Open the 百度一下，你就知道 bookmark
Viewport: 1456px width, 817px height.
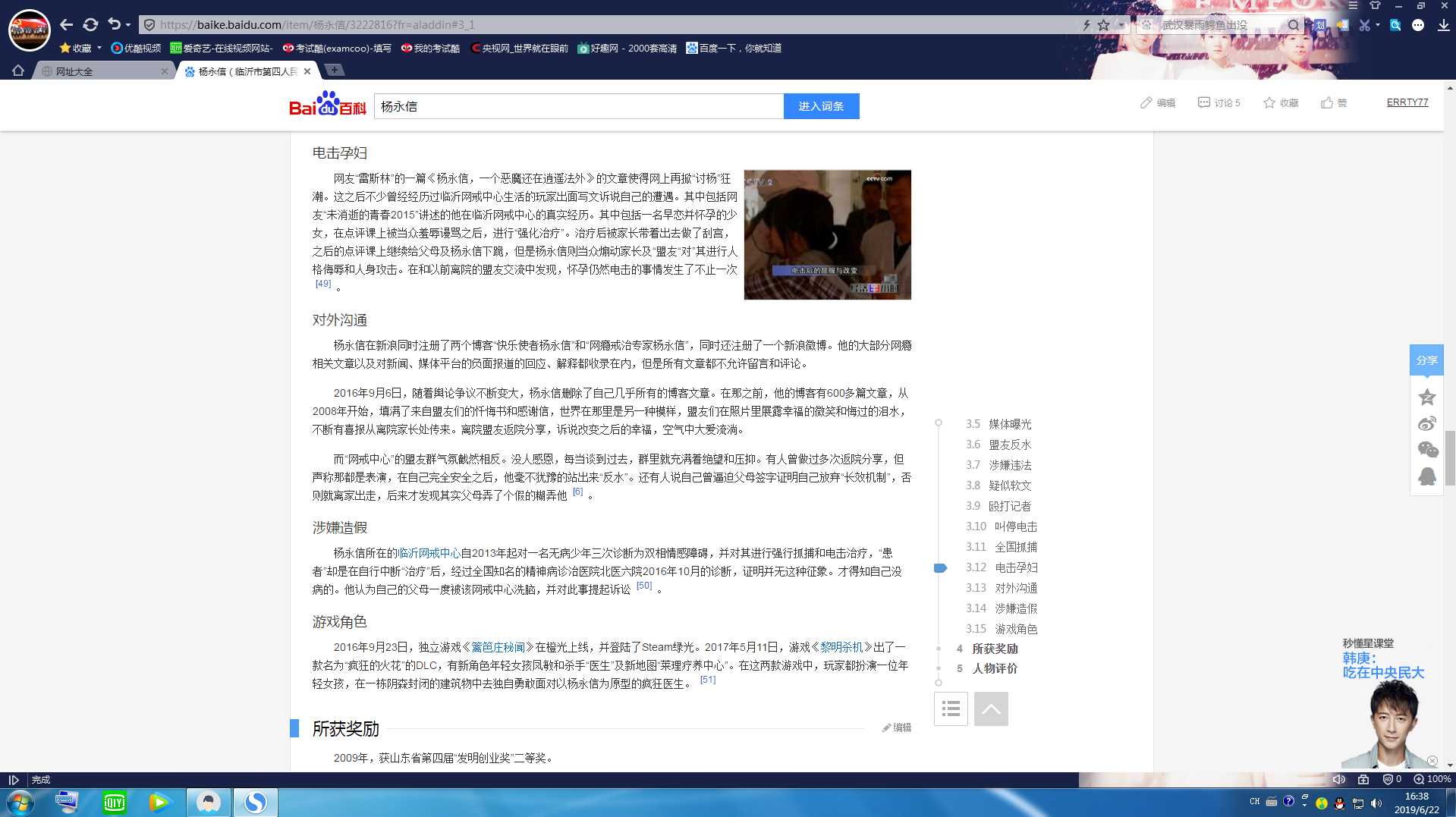pos(734,48)
